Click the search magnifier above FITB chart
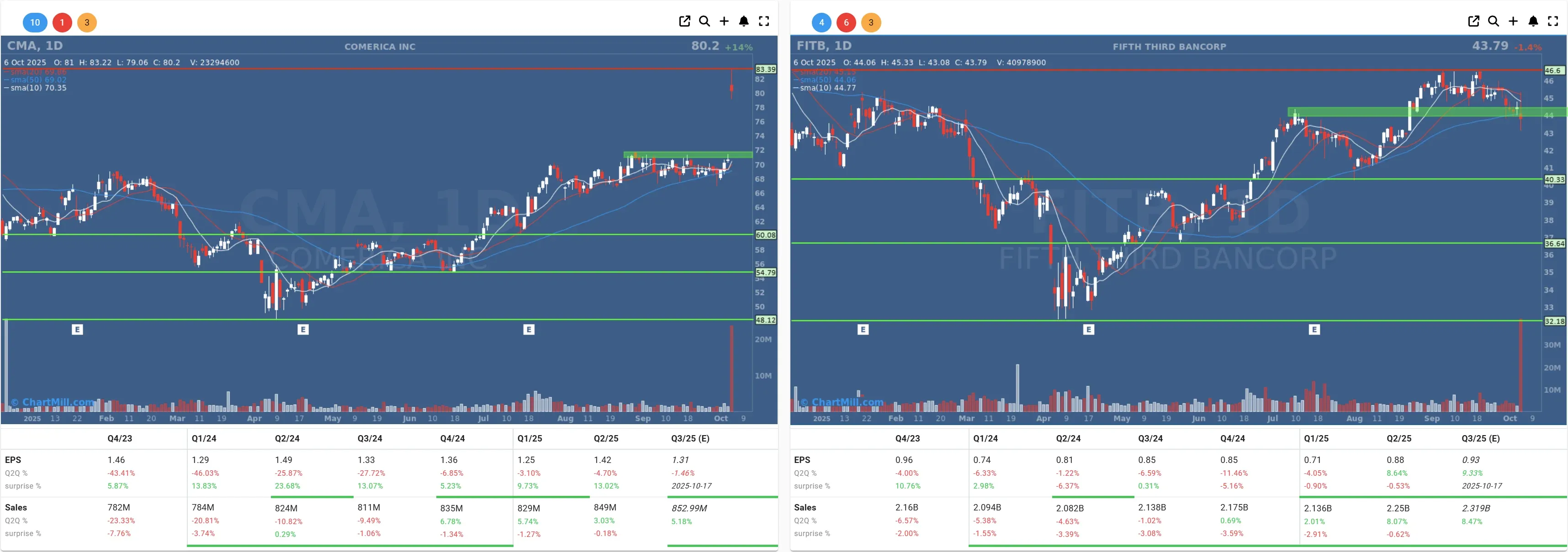 pos(1493,21)
